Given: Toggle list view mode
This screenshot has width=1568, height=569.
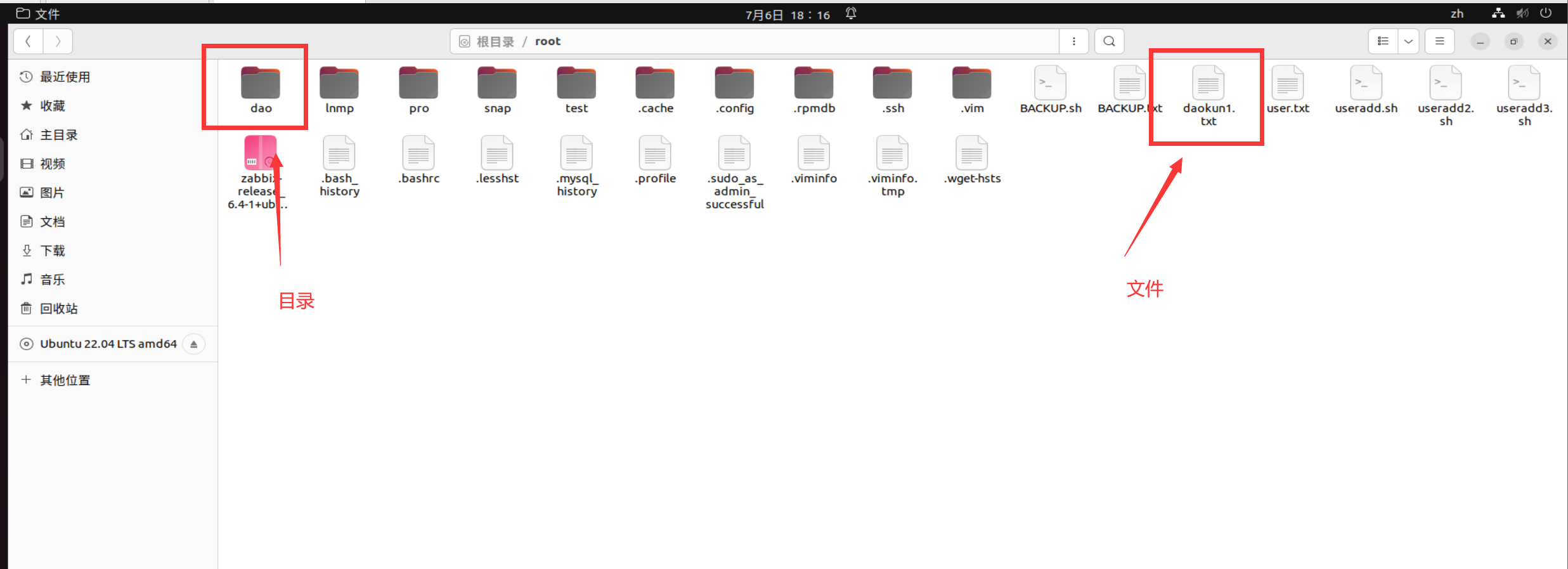Looking at the screenshot, I should click(1383, 41).
